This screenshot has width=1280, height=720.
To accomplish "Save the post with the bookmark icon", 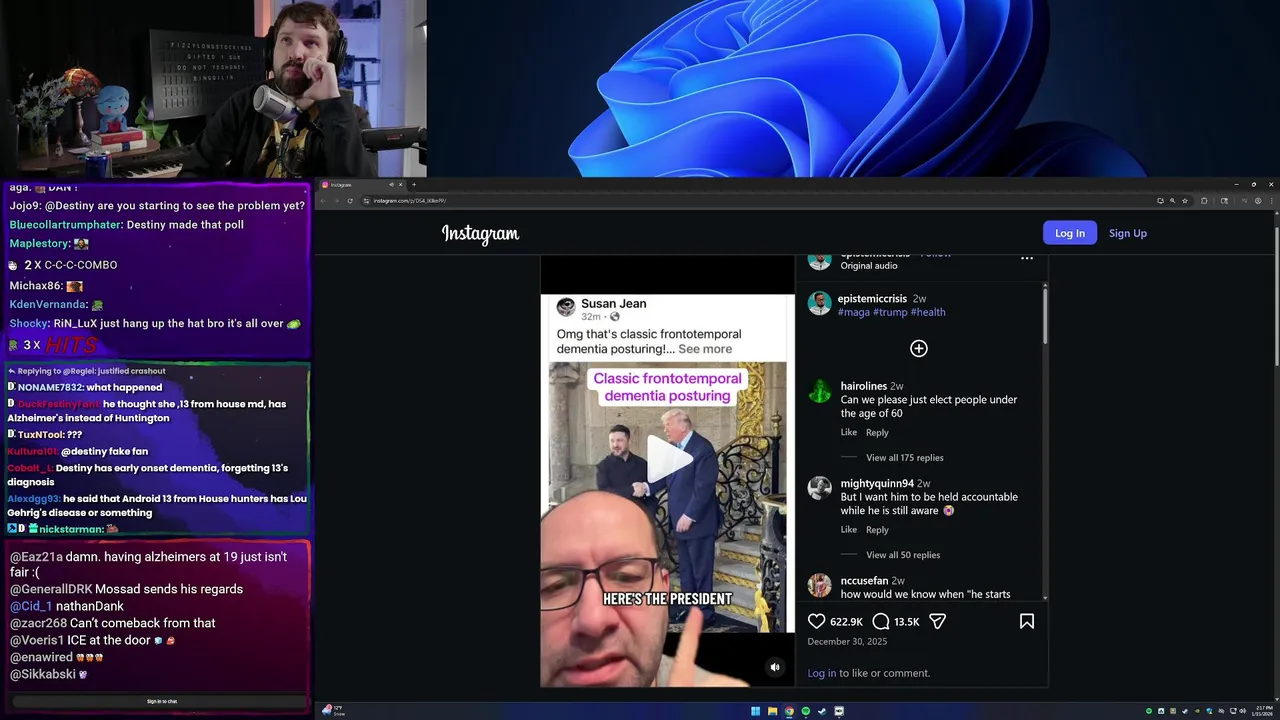I will (1026, 621).
